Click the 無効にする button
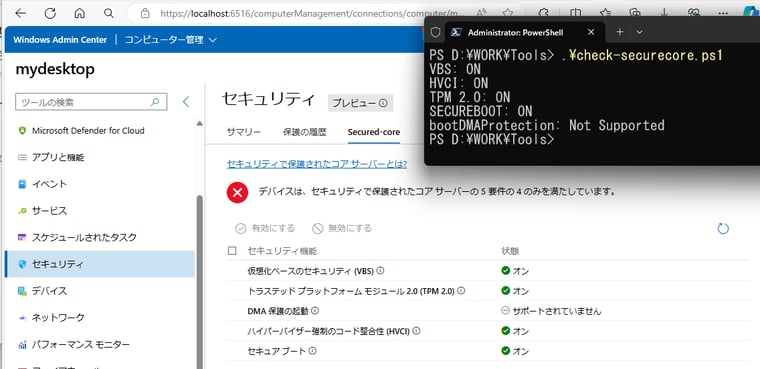760x369 pixels. tap(342, 228)
